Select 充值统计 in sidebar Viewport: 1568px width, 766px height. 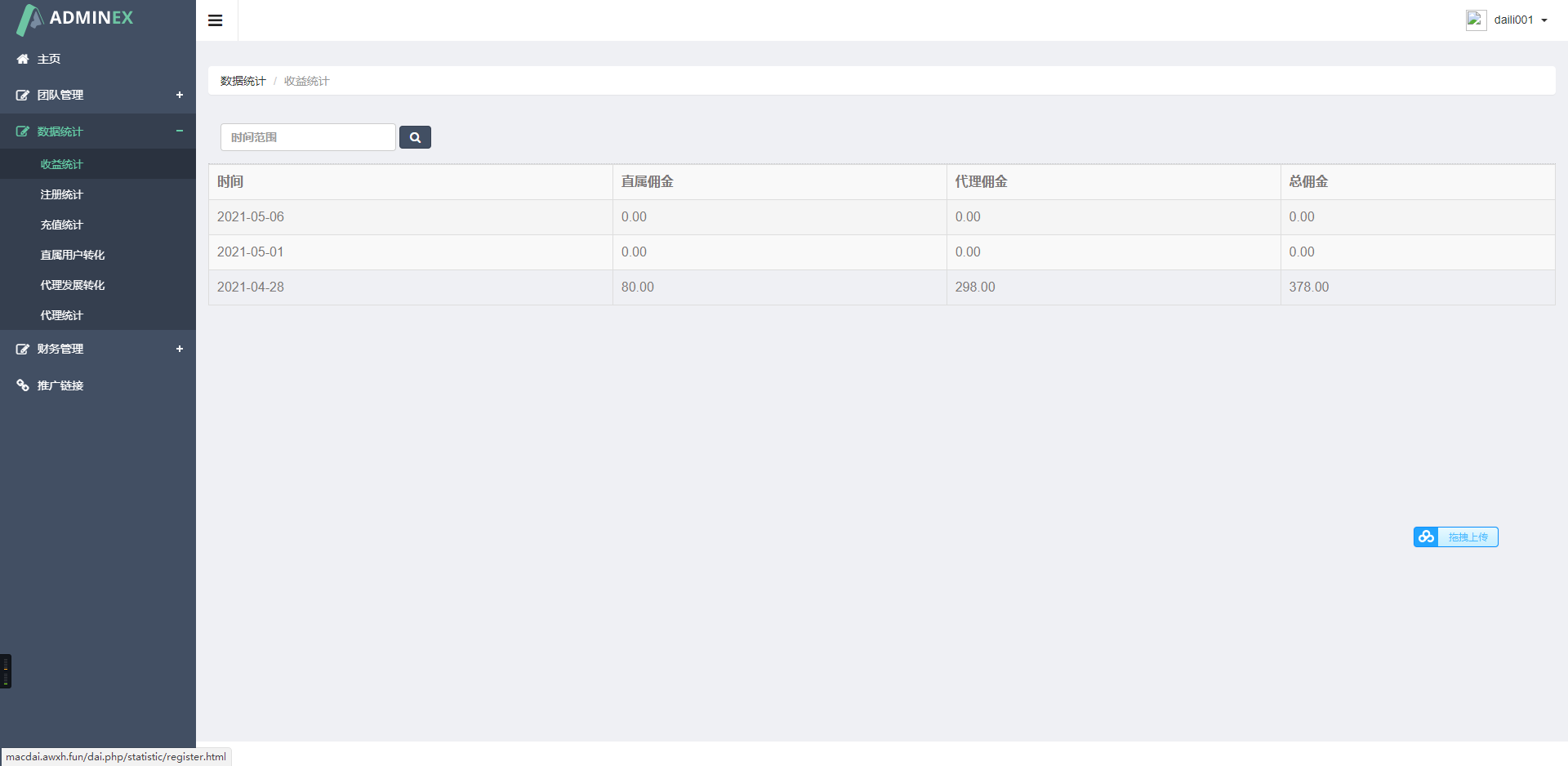(x=62, y=225)
